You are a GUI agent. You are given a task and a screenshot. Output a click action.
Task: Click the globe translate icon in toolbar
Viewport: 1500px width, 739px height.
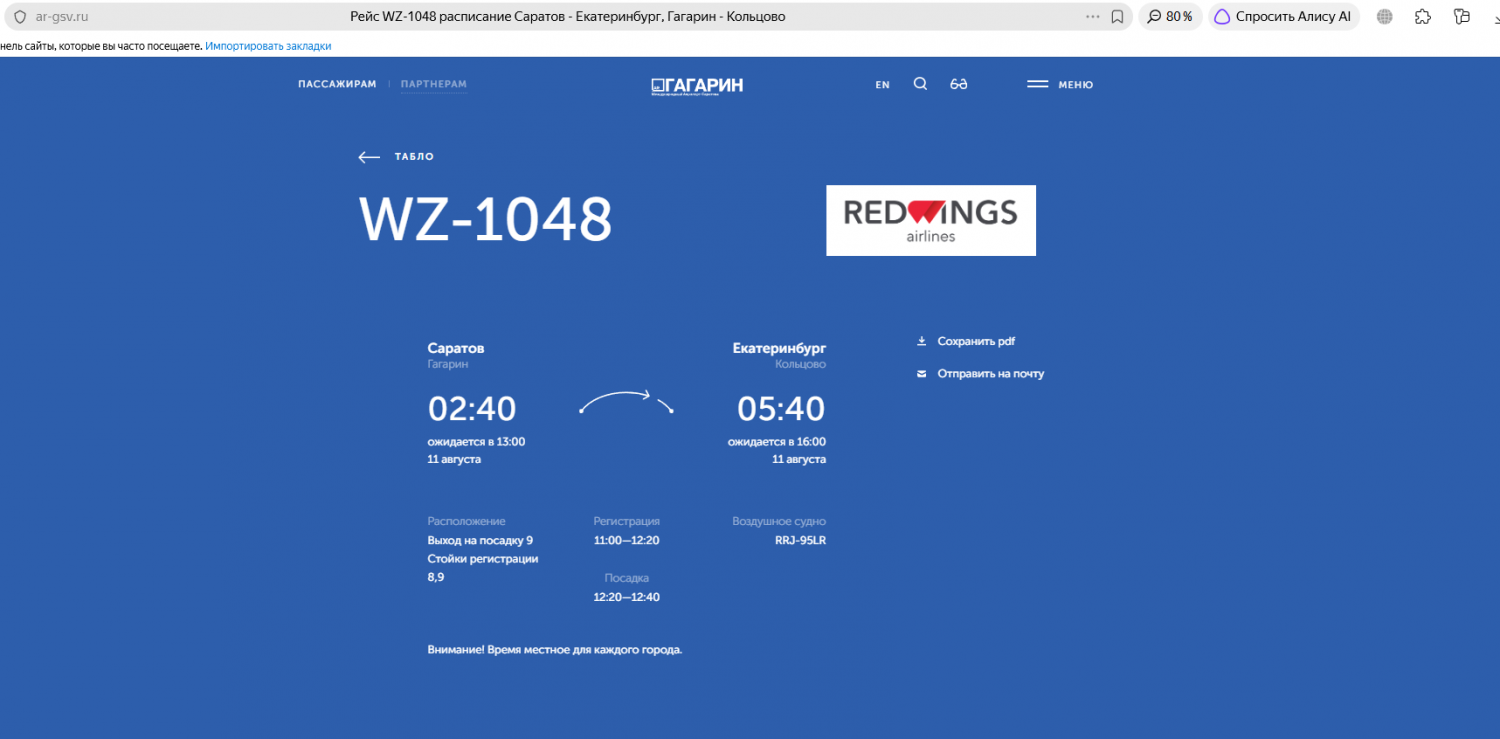coord(1385,17)
